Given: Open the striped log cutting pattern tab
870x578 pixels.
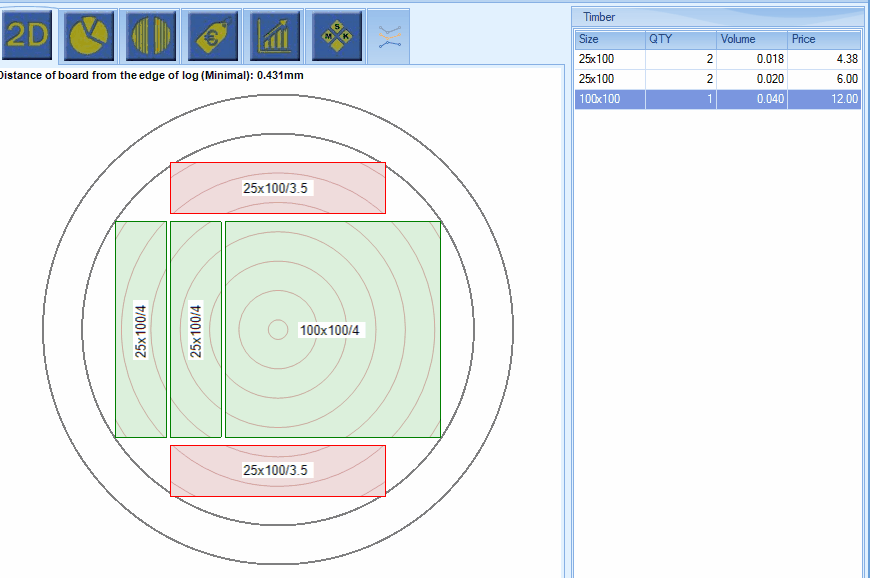Looking at the screenshot, I should (x=151, y=36).
